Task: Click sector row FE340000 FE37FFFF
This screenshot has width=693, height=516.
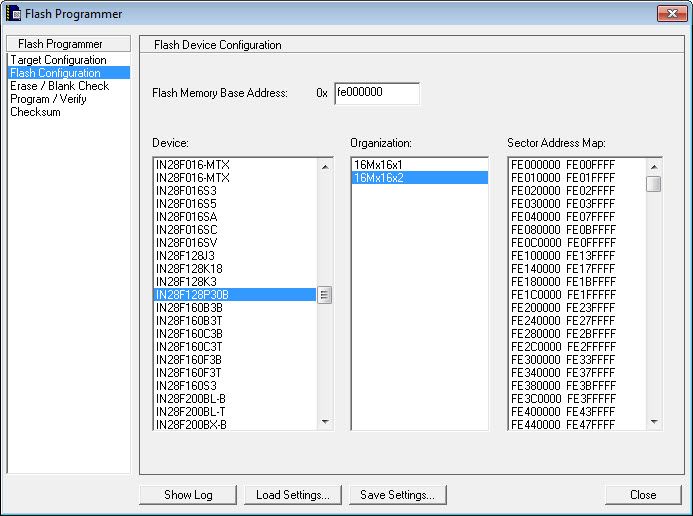Action: point(577,373)
